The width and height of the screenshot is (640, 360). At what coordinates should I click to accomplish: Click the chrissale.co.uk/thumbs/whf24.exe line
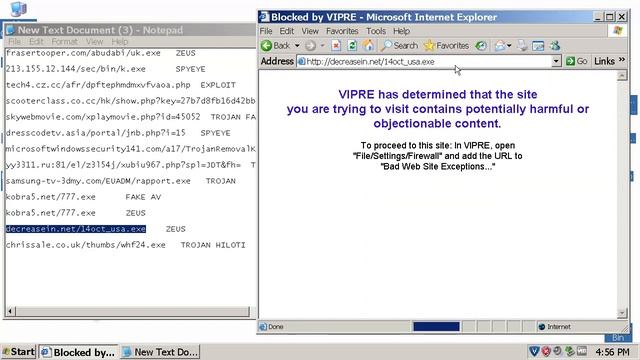[125, 245]
